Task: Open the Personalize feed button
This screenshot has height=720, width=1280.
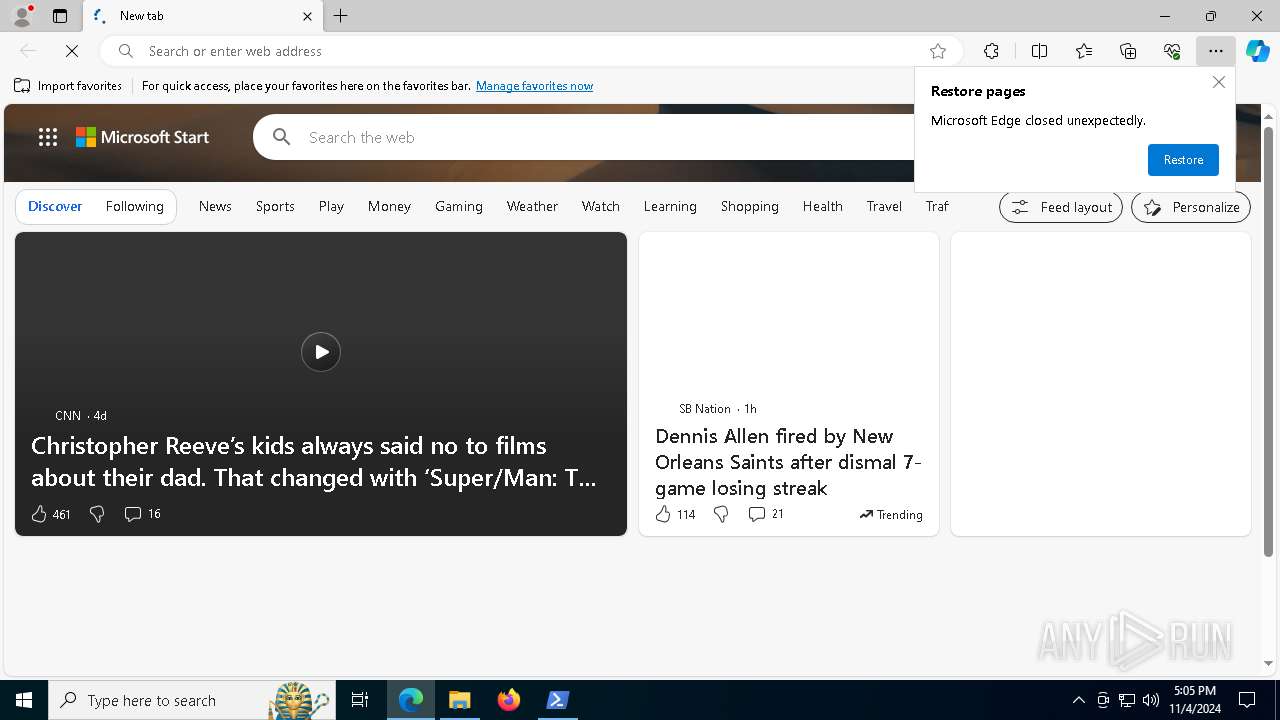Action: coord(1191,207)
